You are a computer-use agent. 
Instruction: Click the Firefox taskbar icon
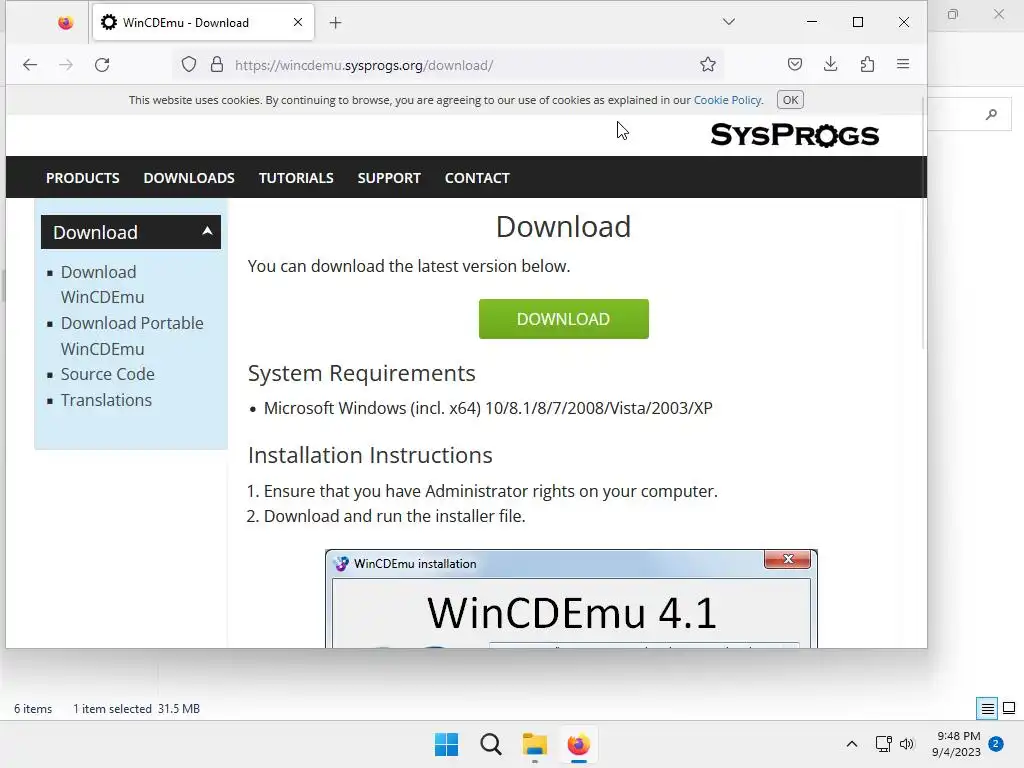pos(579,744)
